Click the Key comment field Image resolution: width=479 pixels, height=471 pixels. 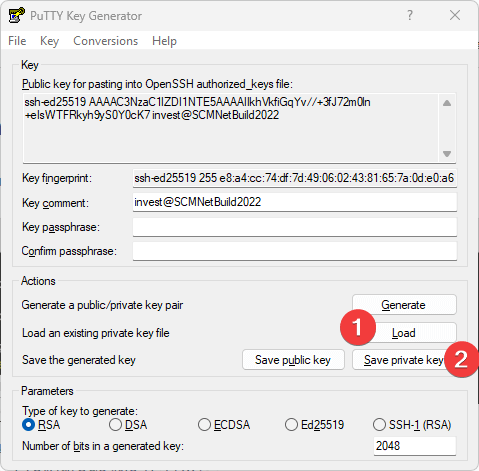click(x=295, y=202)
